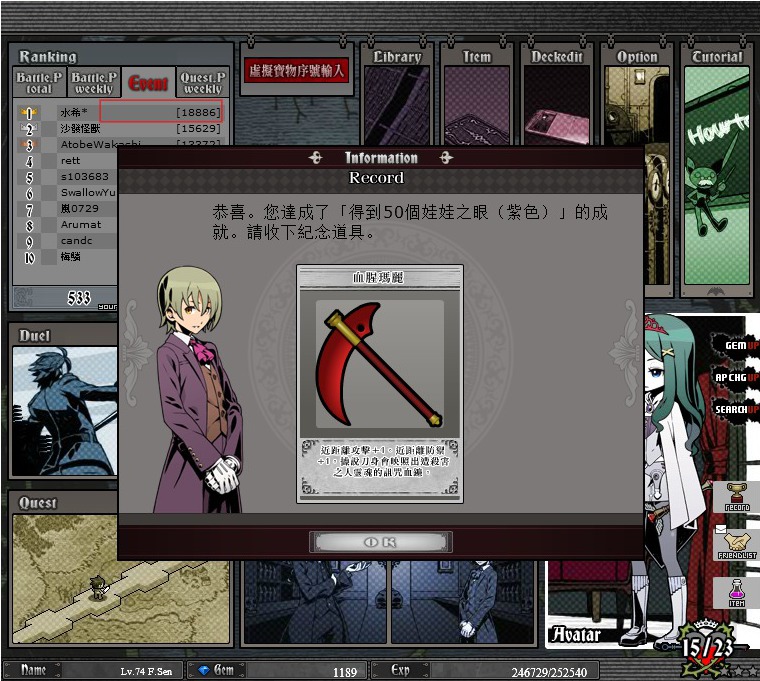
Task: Open the Record trophy icon
Action: pos(737,497)
